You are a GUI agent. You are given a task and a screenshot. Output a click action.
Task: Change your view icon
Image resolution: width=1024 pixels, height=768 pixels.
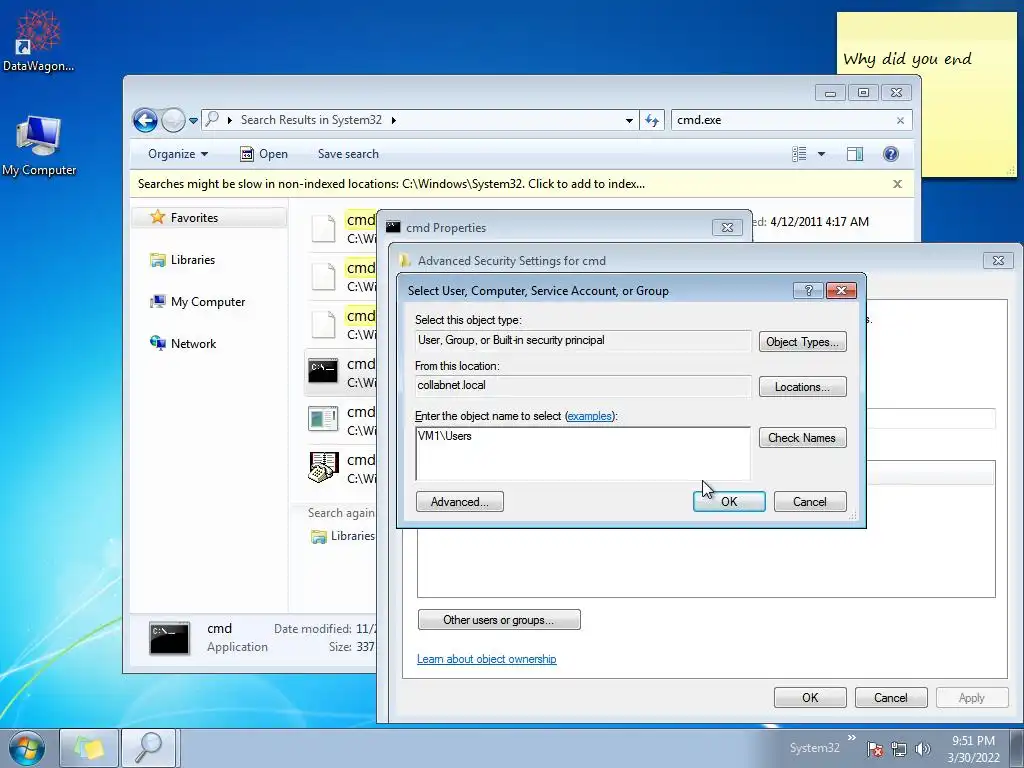(x=799, y=154)
